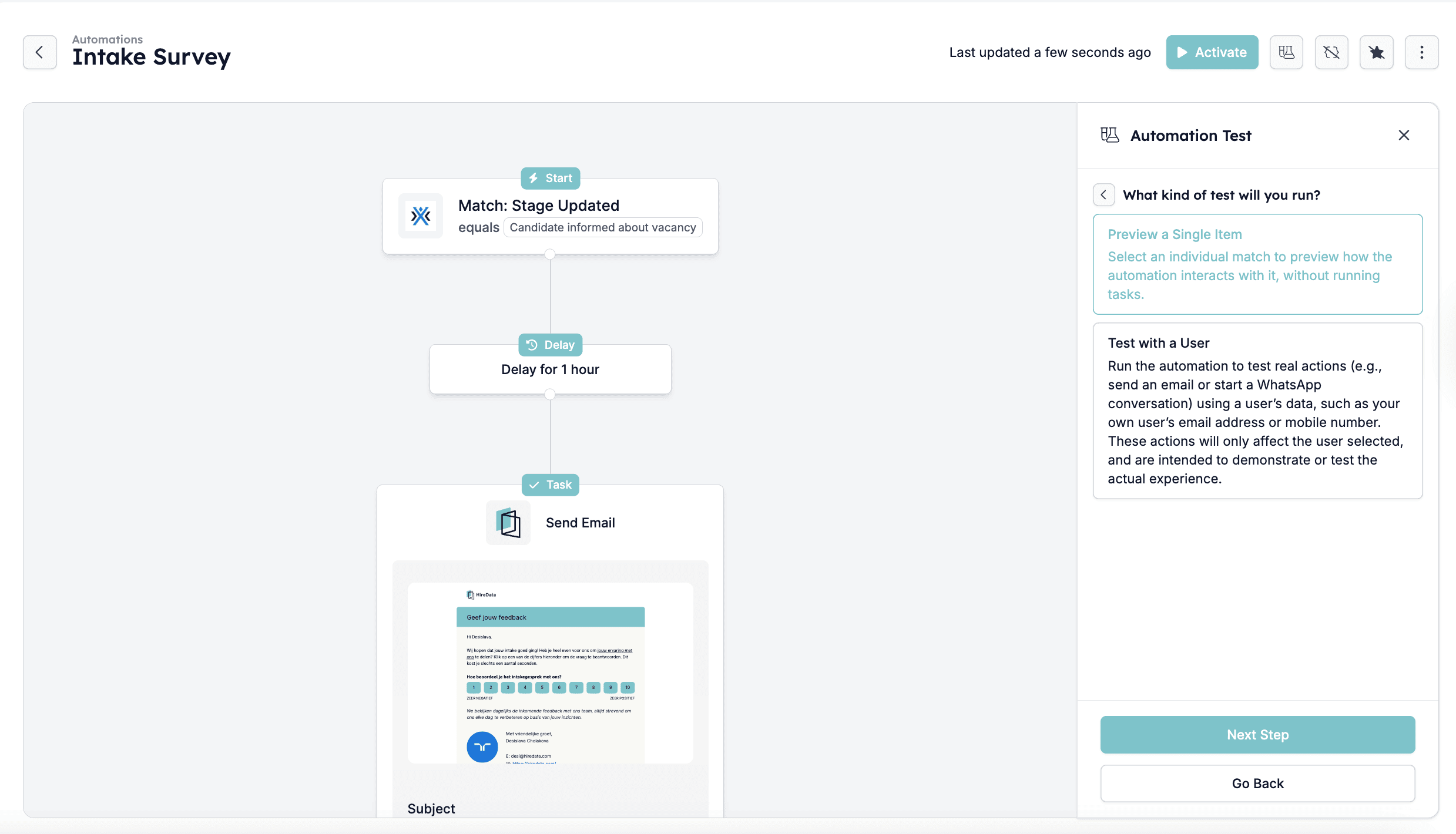Open the email template preview thumbnail
Image resolution: width=1456 pixels, height=834 pixels.
tap(551, 673)
